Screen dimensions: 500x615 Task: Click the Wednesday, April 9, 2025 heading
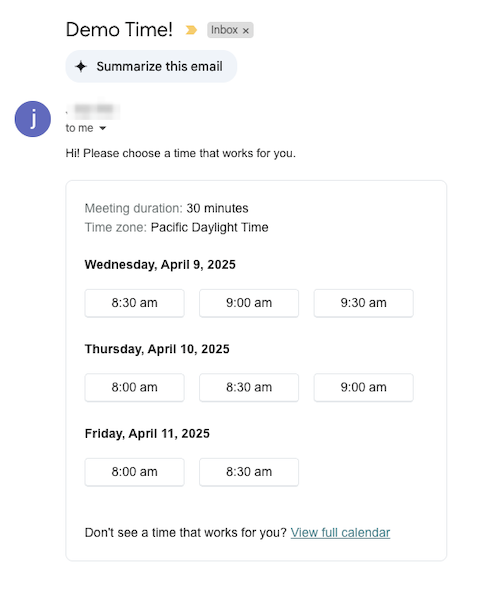point(160,264)
